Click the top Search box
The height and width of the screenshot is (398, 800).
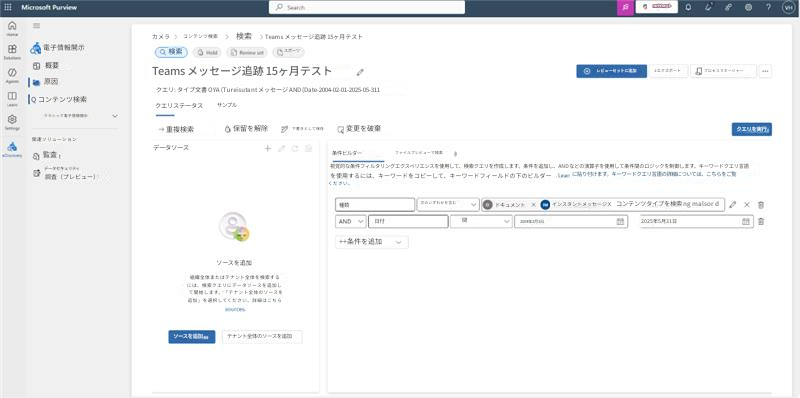[x=367, y=7]
